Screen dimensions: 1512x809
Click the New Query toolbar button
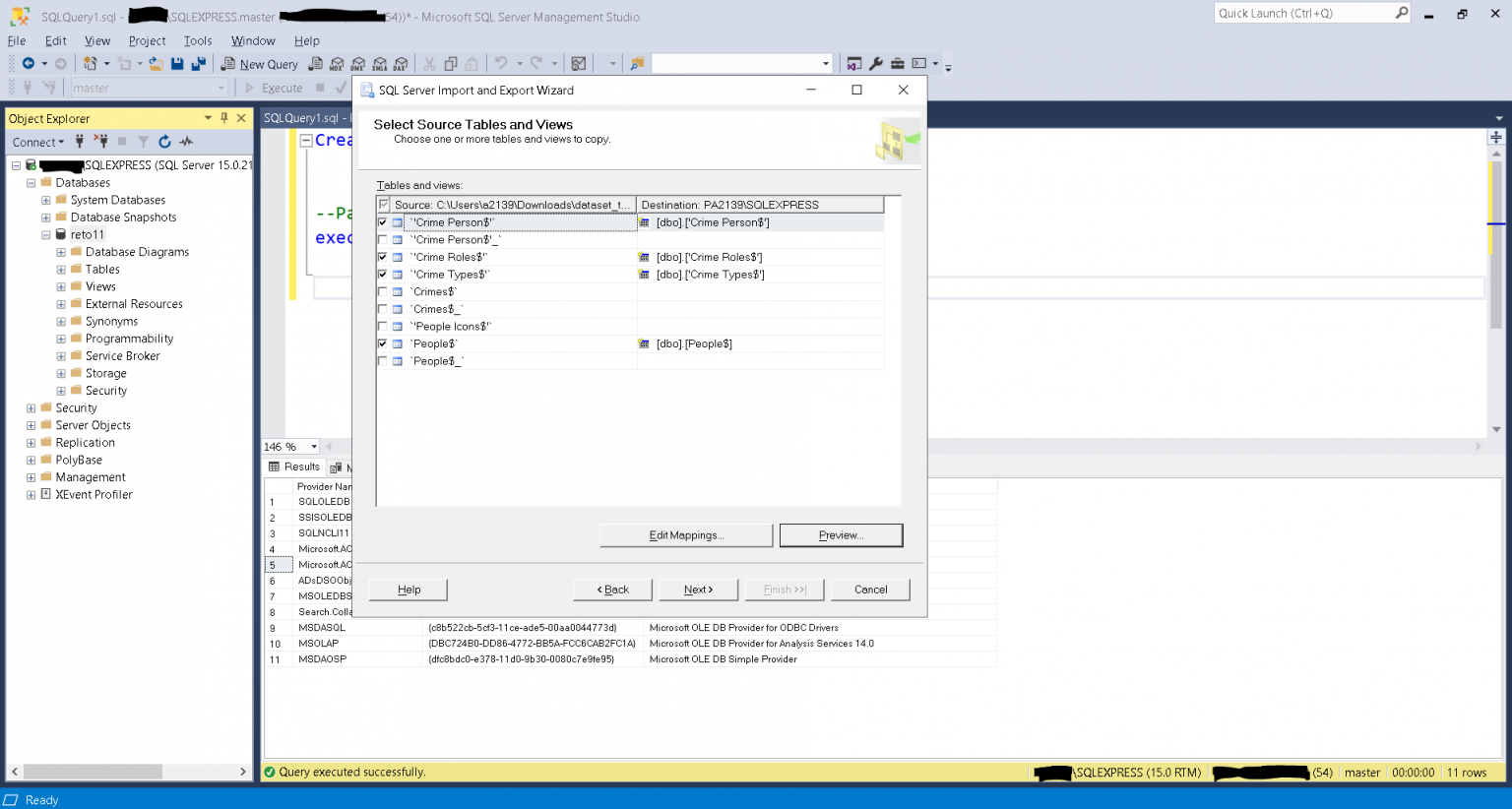pos(260,64)
